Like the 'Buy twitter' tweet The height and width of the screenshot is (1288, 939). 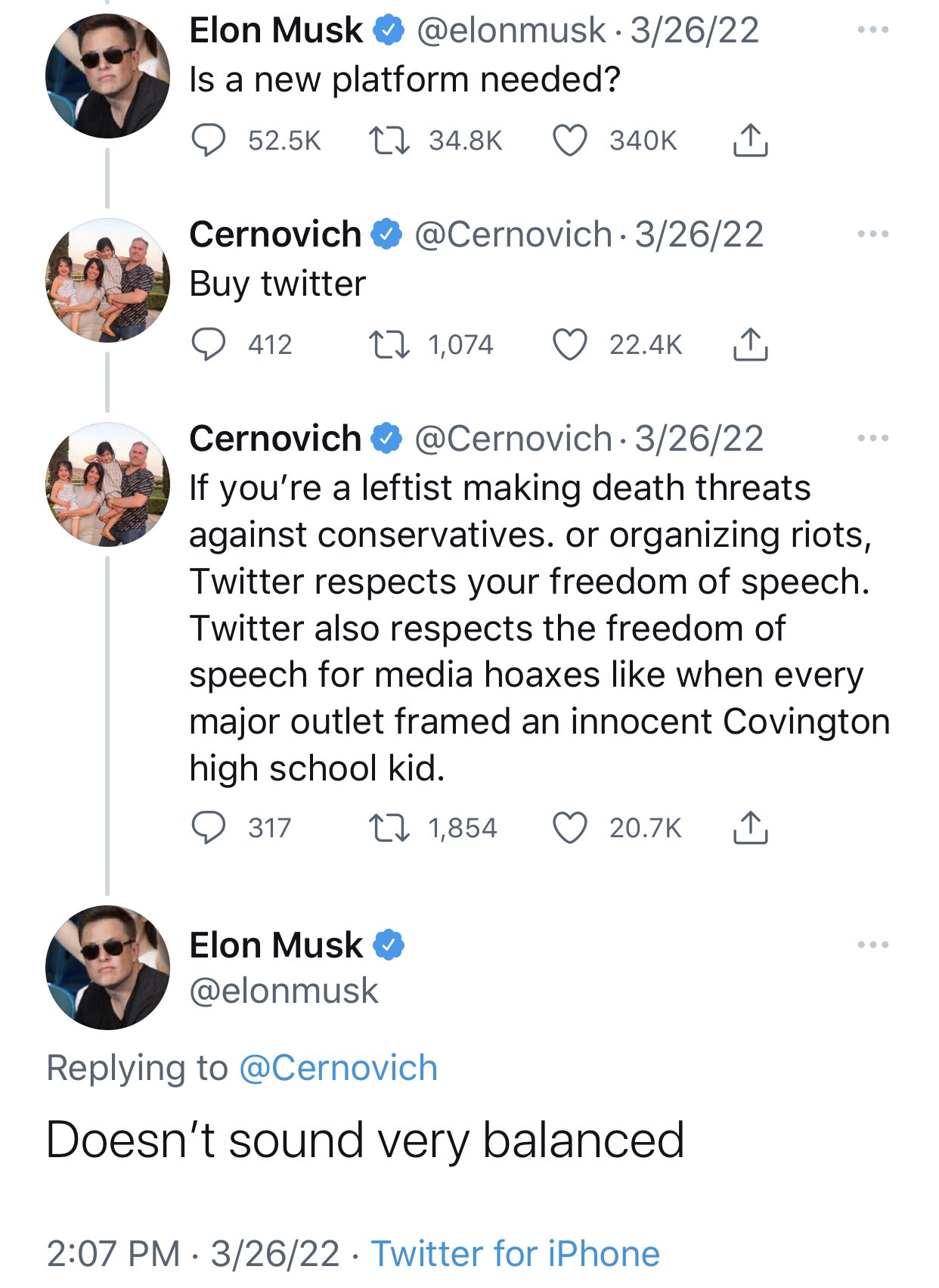[570, 345]
